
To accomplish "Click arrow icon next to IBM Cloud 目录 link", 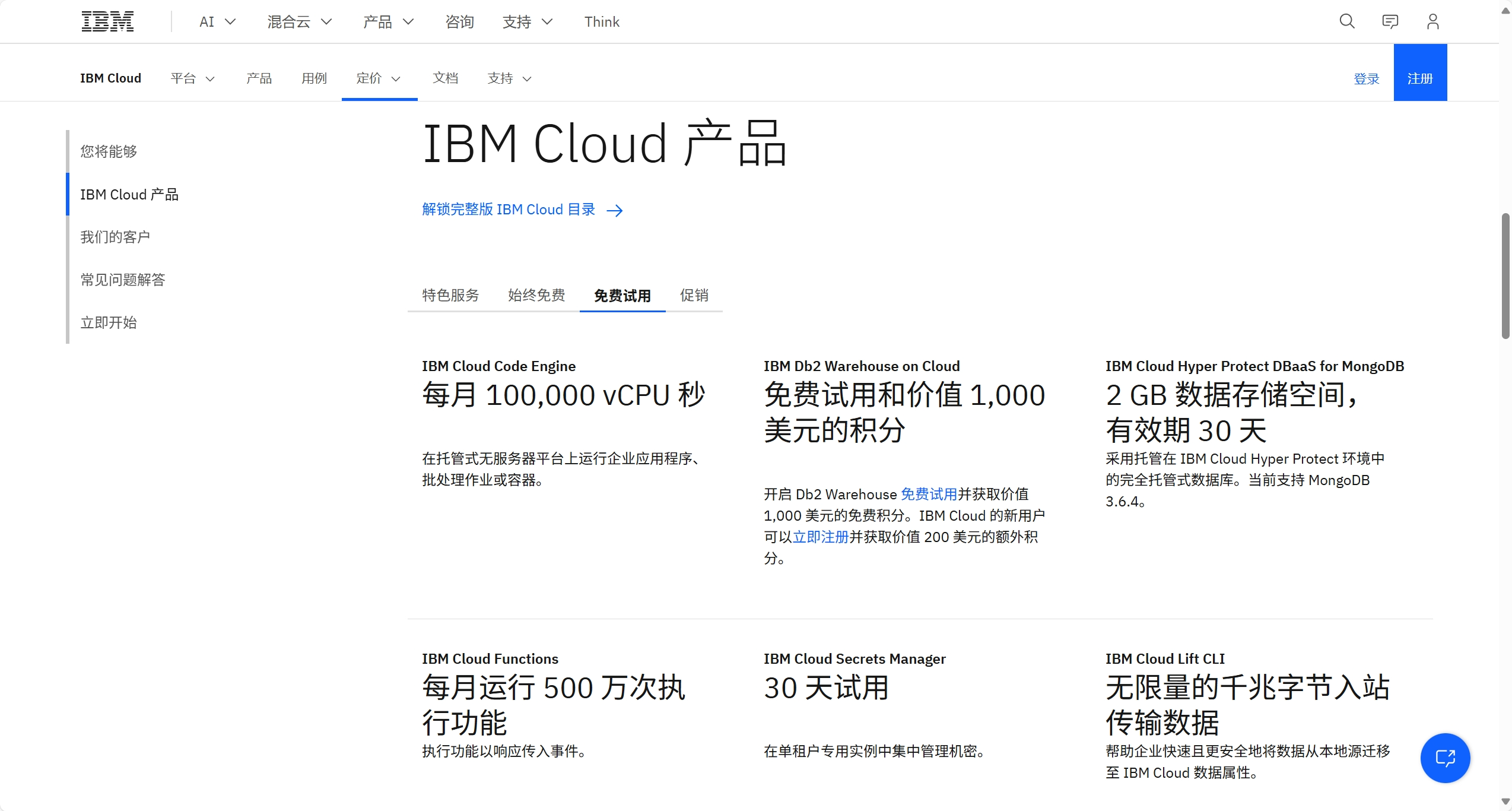I will pyautogui.click(x=615, y=210).
